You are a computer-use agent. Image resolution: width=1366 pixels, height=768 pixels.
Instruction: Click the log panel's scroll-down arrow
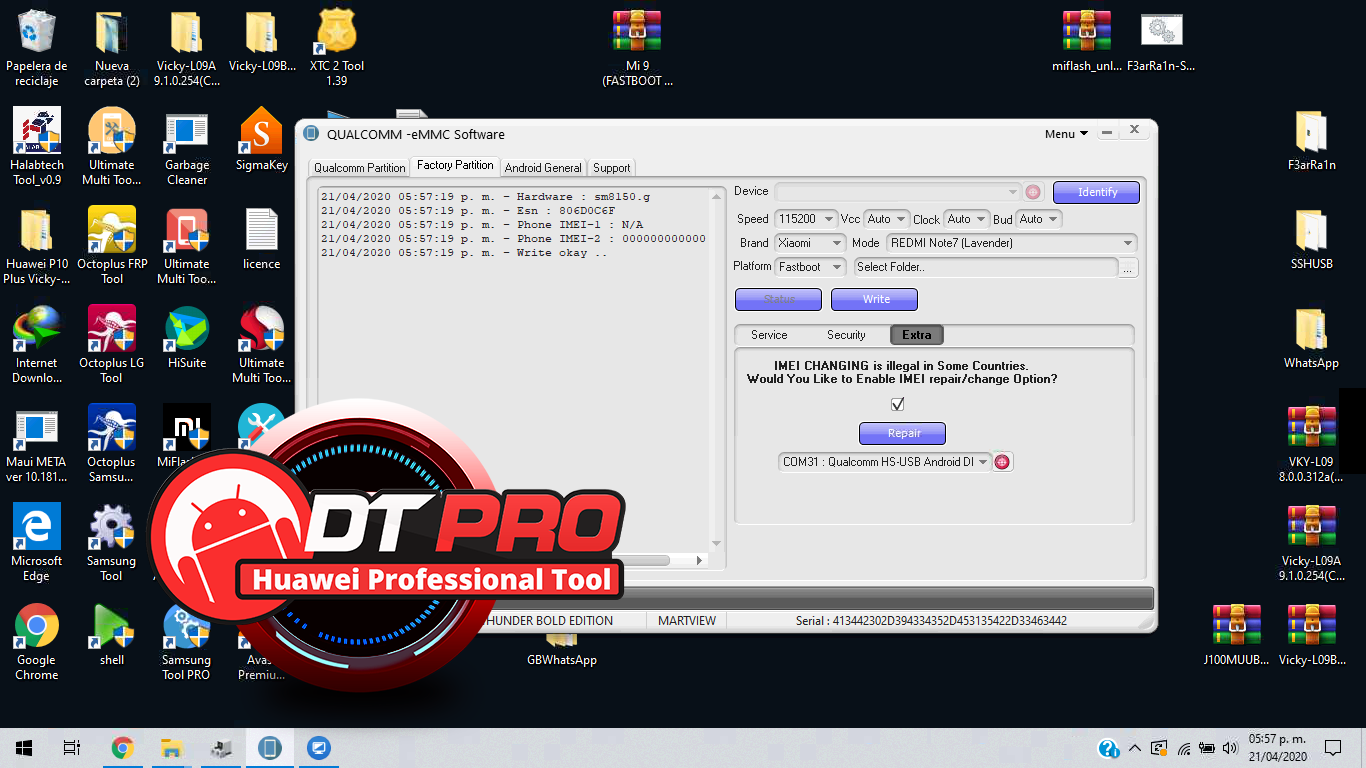pyautogui.click(x=716, y=544)
